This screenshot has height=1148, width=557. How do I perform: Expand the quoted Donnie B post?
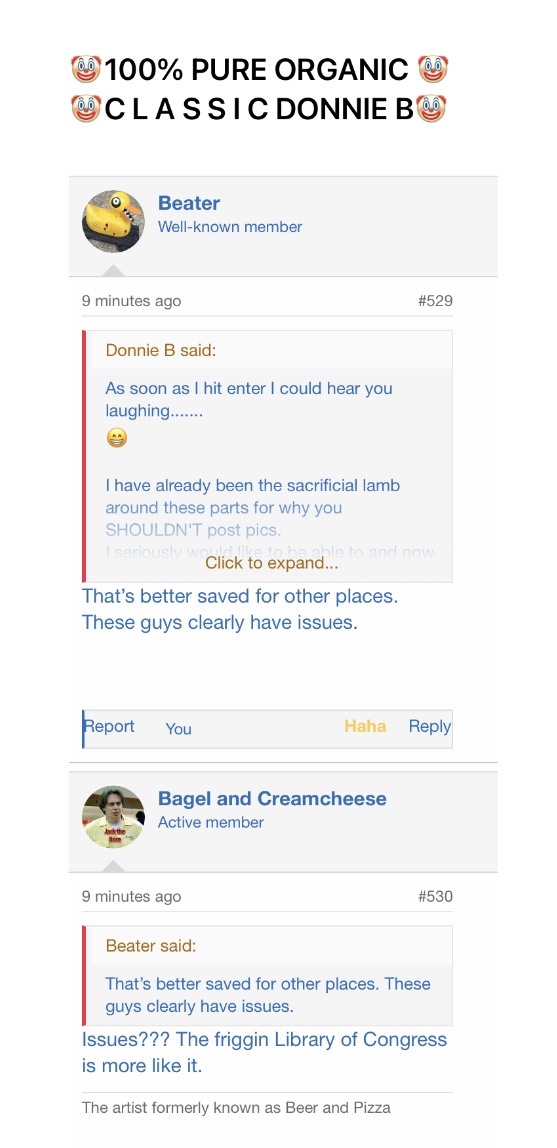tap(272, 563)
